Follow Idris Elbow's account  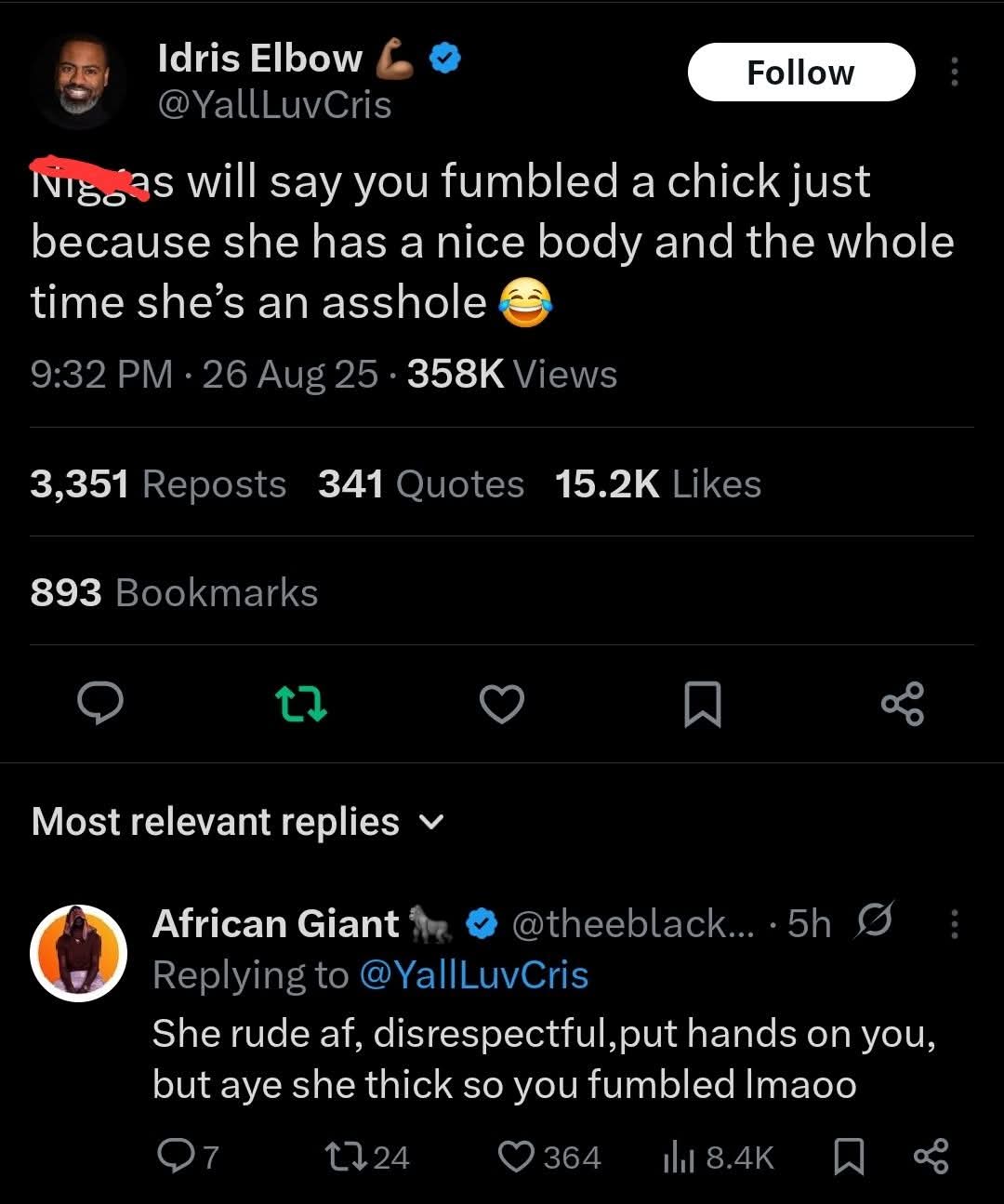pos(800,73)
